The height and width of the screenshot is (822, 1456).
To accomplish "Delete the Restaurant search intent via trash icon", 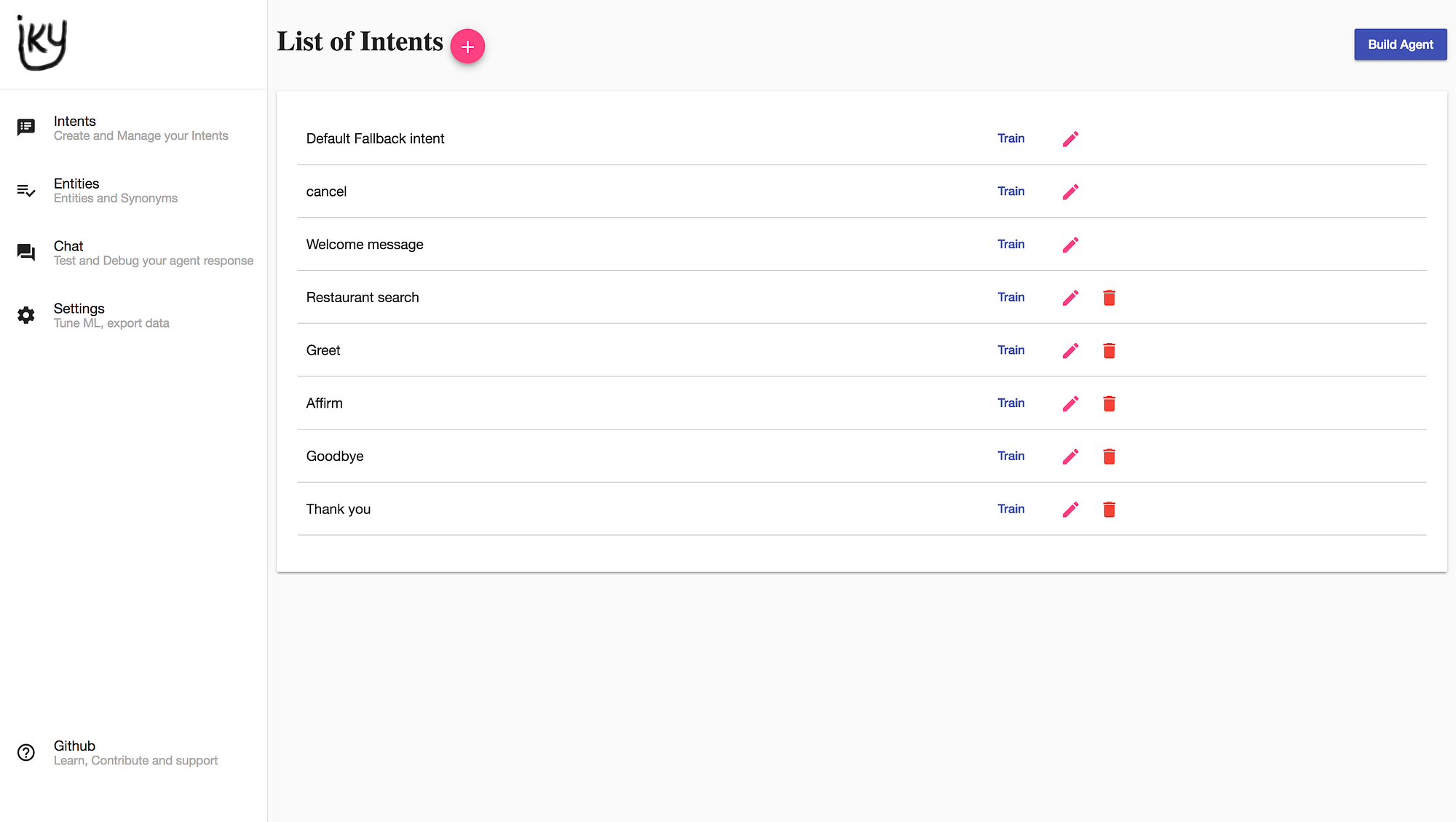I will pos(1109,298).
